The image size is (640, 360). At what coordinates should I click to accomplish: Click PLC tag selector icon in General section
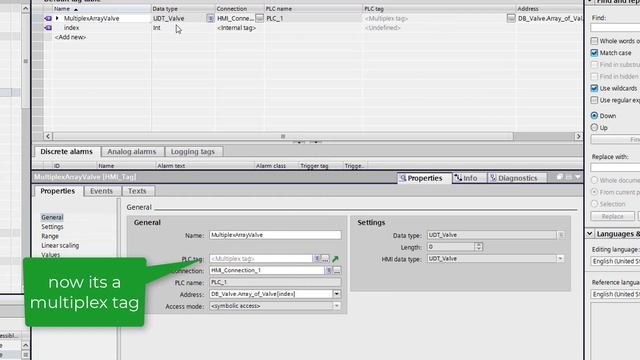tap(317, 259)
